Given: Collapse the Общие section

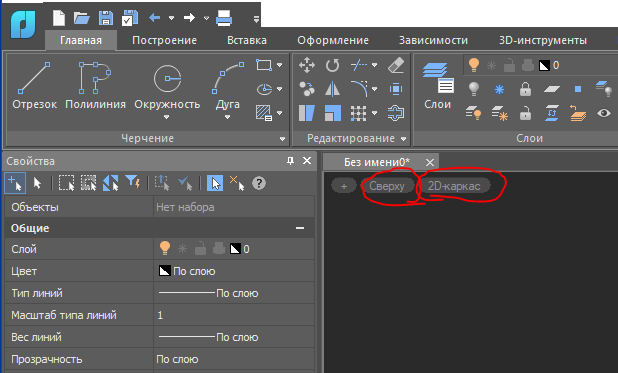Looking at the screenshot, I should (300, 228).
